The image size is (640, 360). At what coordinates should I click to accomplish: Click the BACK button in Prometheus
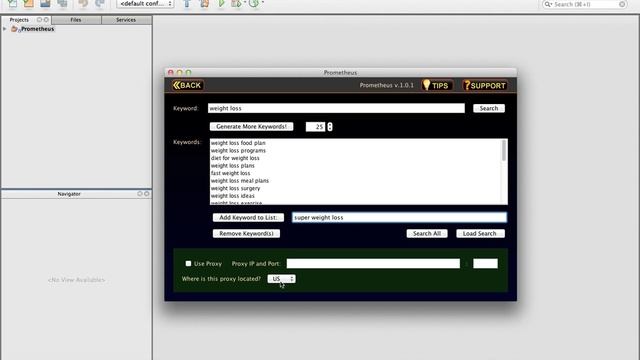click(x=188, y=85)
